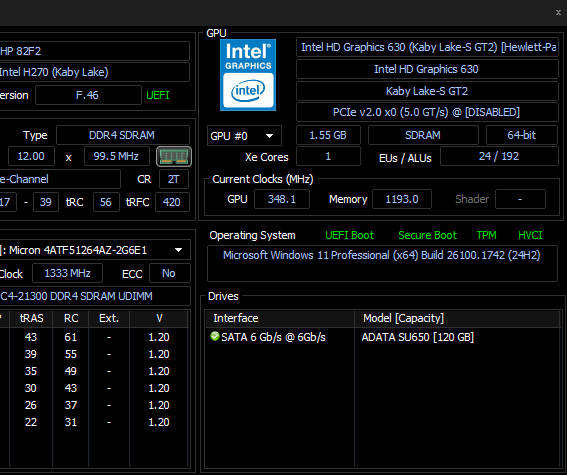
Task: Click the 99.5 MHz base clock value
Action: [x=116, y=156]
